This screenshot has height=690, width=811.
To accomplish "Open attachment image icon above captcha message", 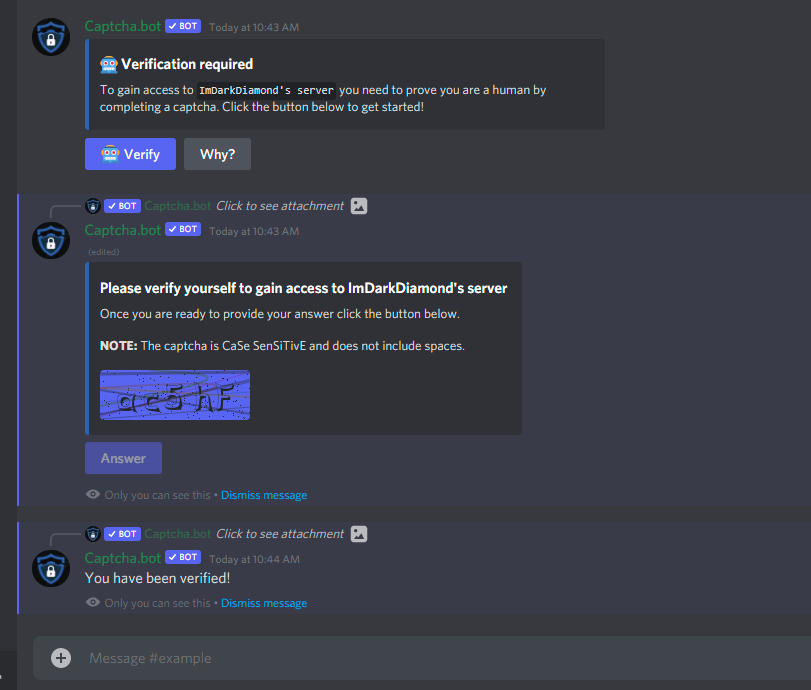I will click(x=359, y=206).
